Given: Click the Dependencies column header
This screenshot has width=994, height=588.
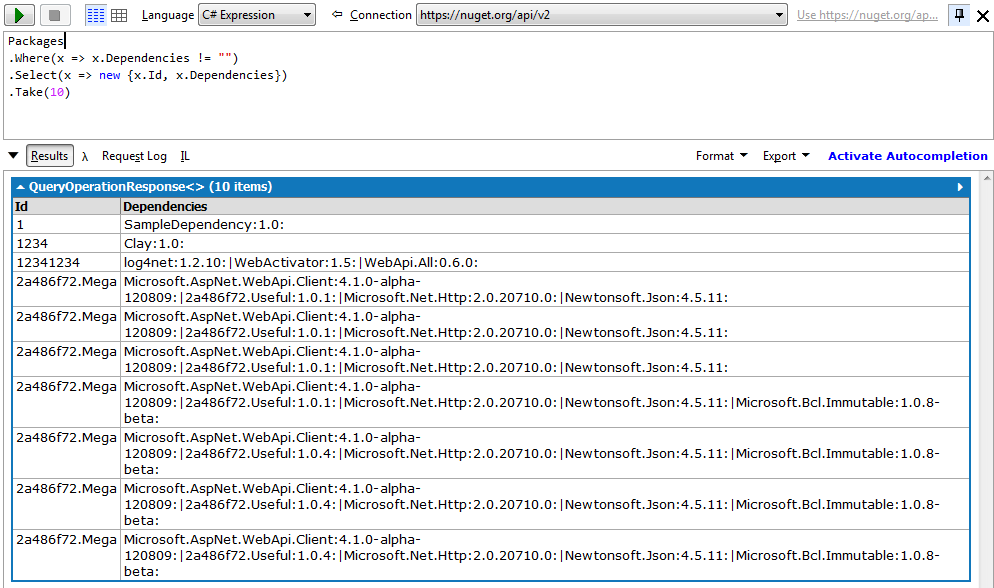Looking at the screenshot, I should (545, 207).
